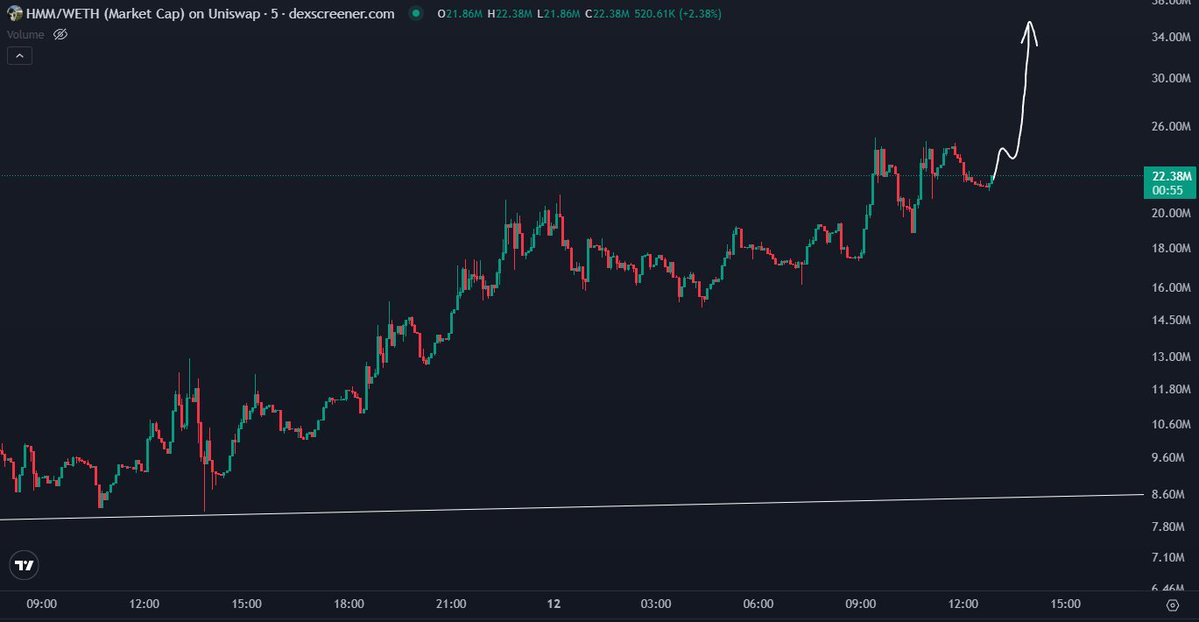The image size is (1199, 622).
Task: Click the 20.00M price axis label
Action: (1171, 213)
